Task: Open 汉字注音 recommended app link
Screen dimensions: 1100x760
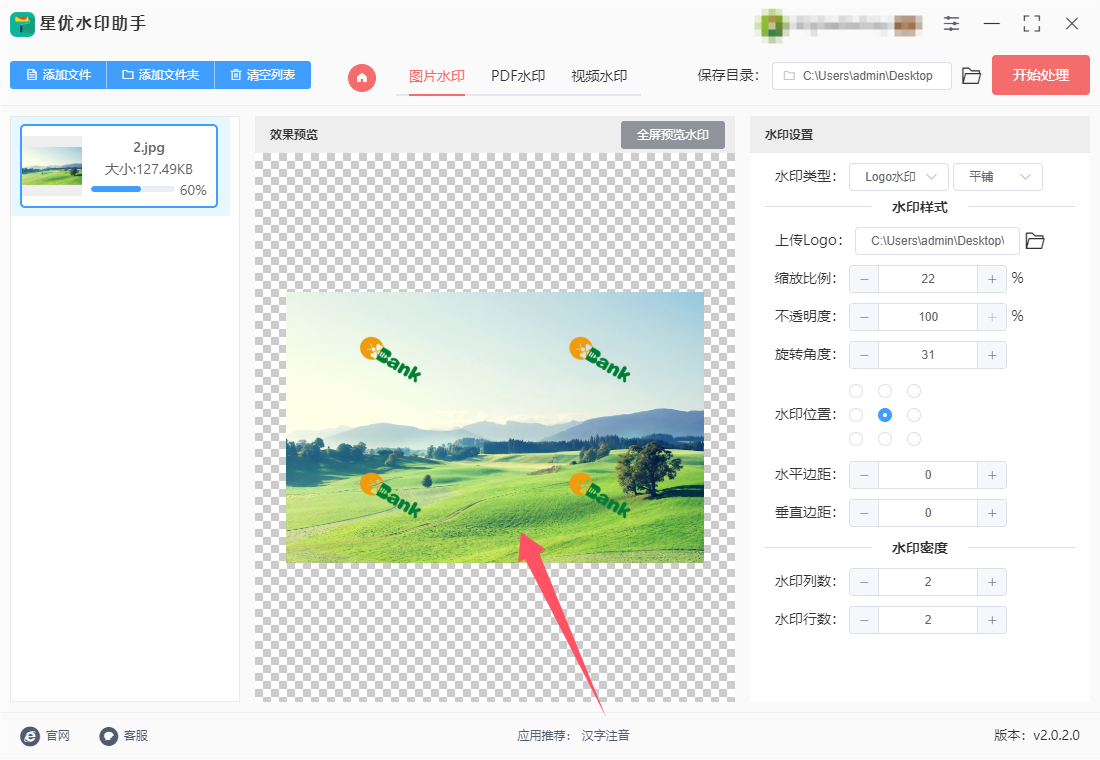Action: [605, 735]
